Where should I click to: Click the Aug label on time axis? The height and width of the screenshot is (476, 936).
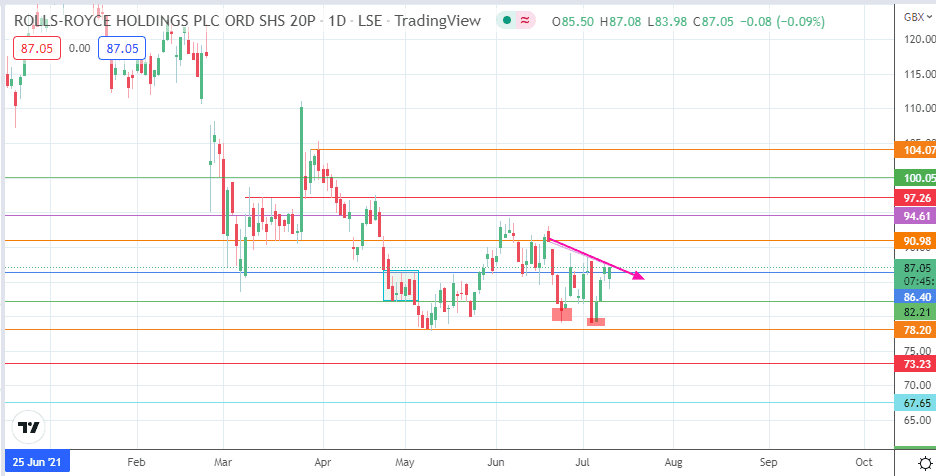[x=674, y=462]
